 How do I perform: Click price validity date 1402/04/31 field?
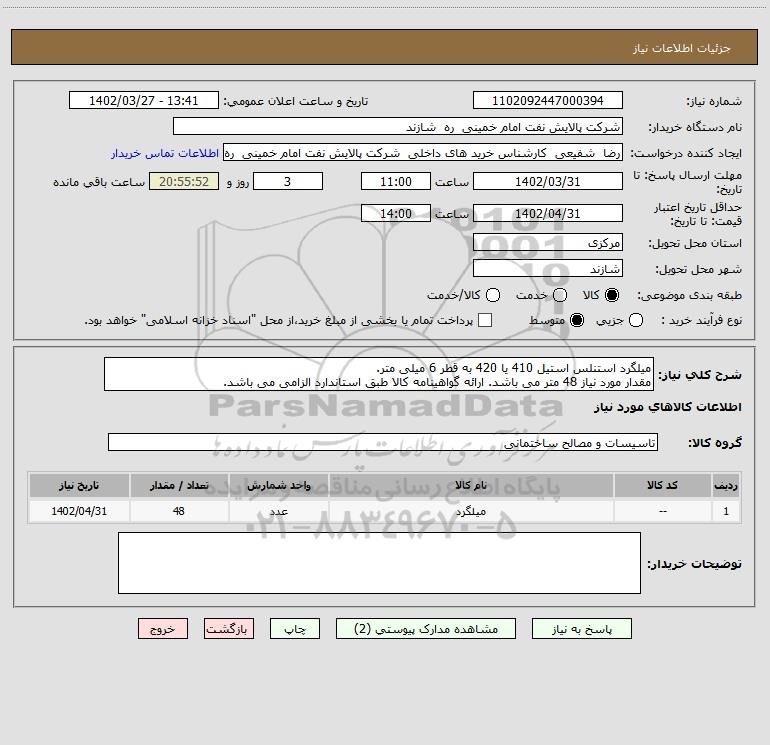tap(548, 214)
